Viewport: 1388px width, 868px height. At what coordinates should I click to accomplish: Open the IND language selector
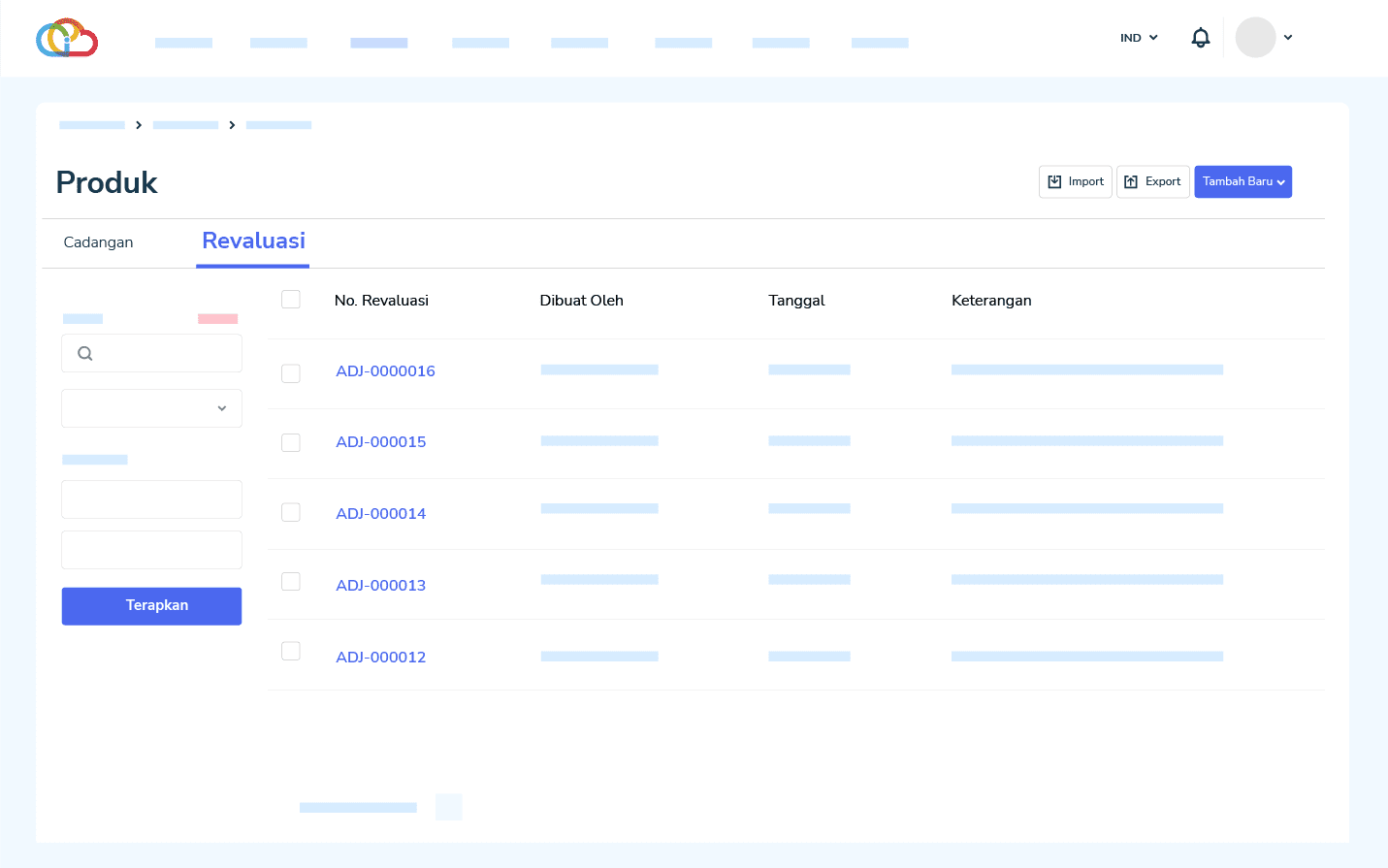coord(1139,38)
